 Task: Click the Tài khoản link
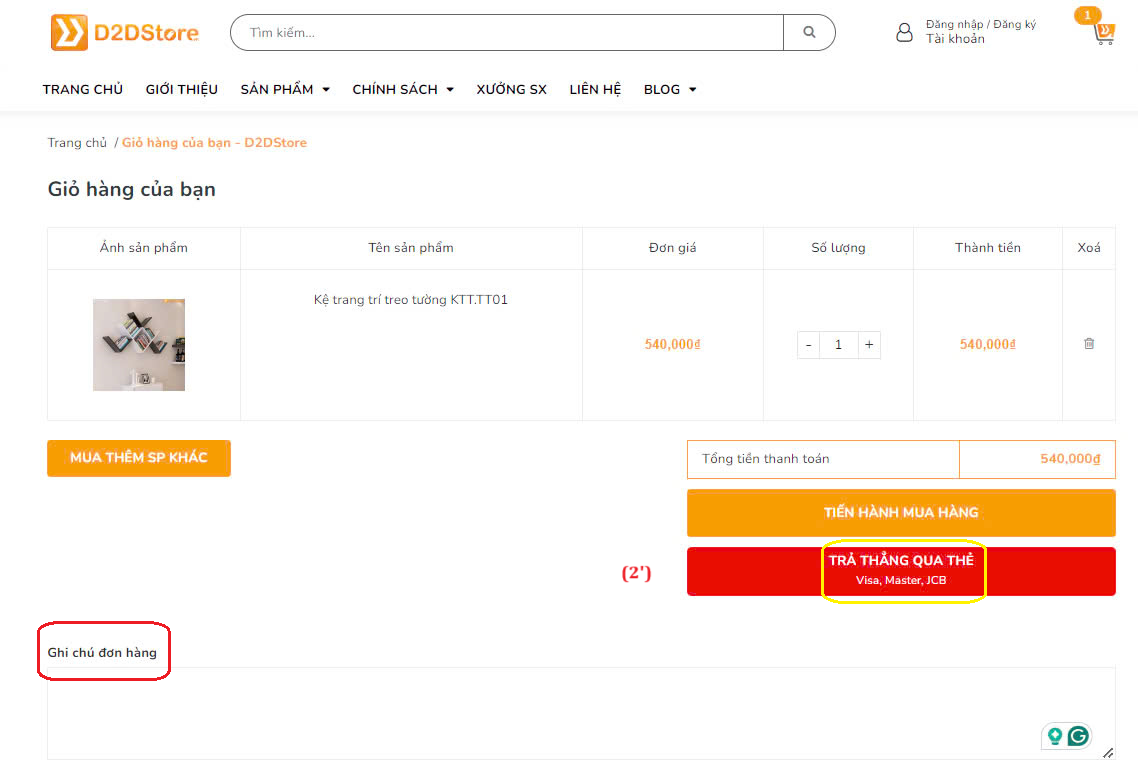click(955, 39)
